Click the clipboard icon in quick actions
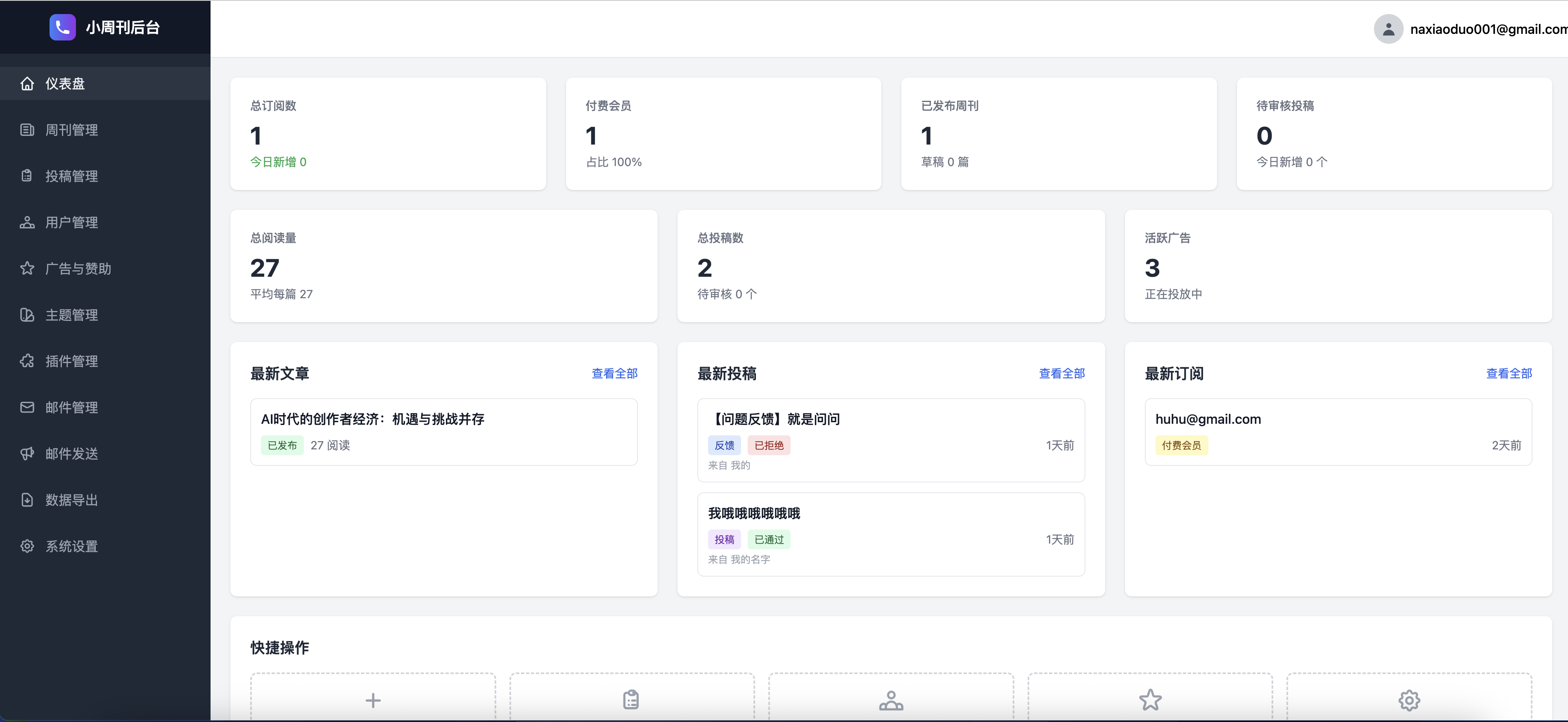Image resolution: width=1568 pixels, height=722 pixels. [x=631, y=700]
